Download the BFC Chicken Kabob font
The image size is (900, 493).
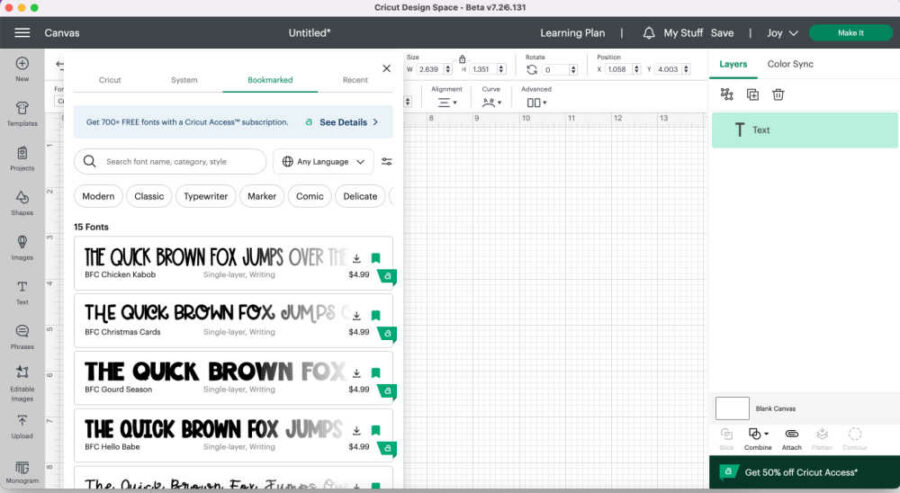point(356,258)
